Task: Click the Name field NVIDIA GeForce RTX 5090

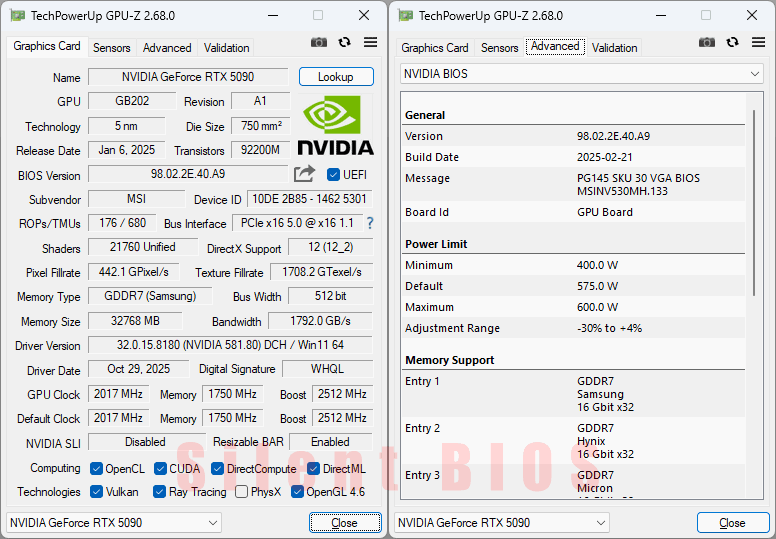Action: point(188,77)
